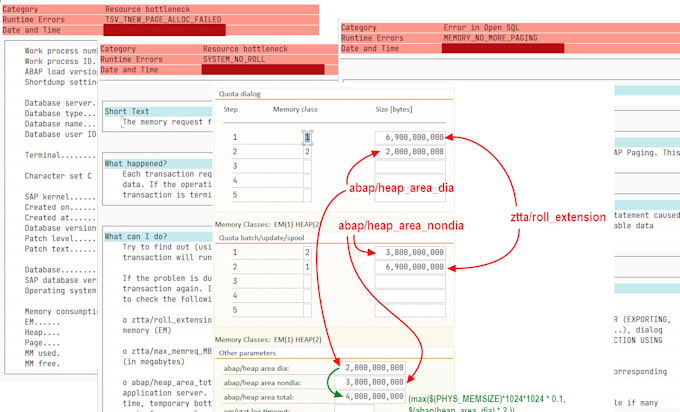Click abap/heap area dia value field

click(370, 368)
